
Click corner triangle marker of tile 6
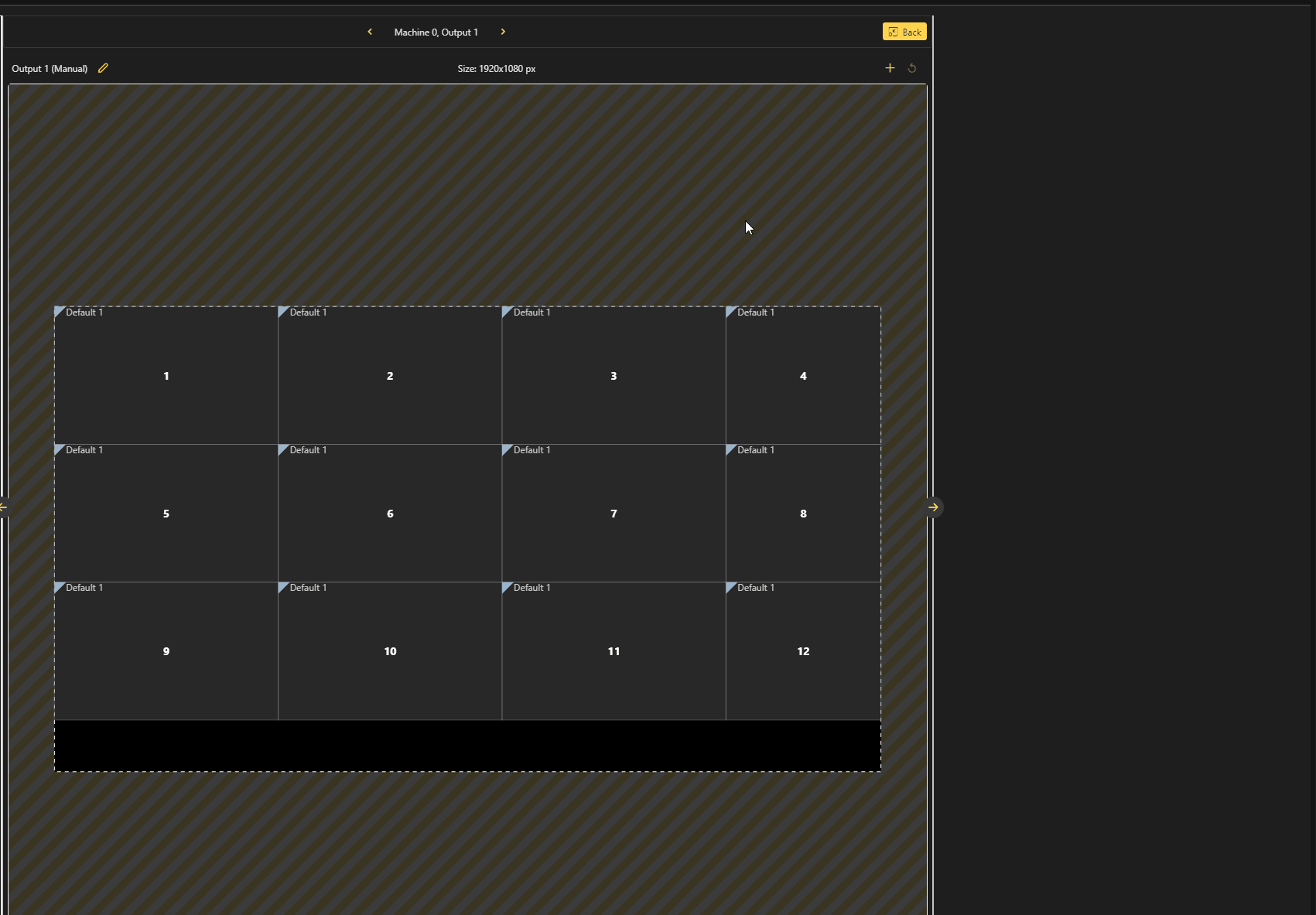(282, 449)
